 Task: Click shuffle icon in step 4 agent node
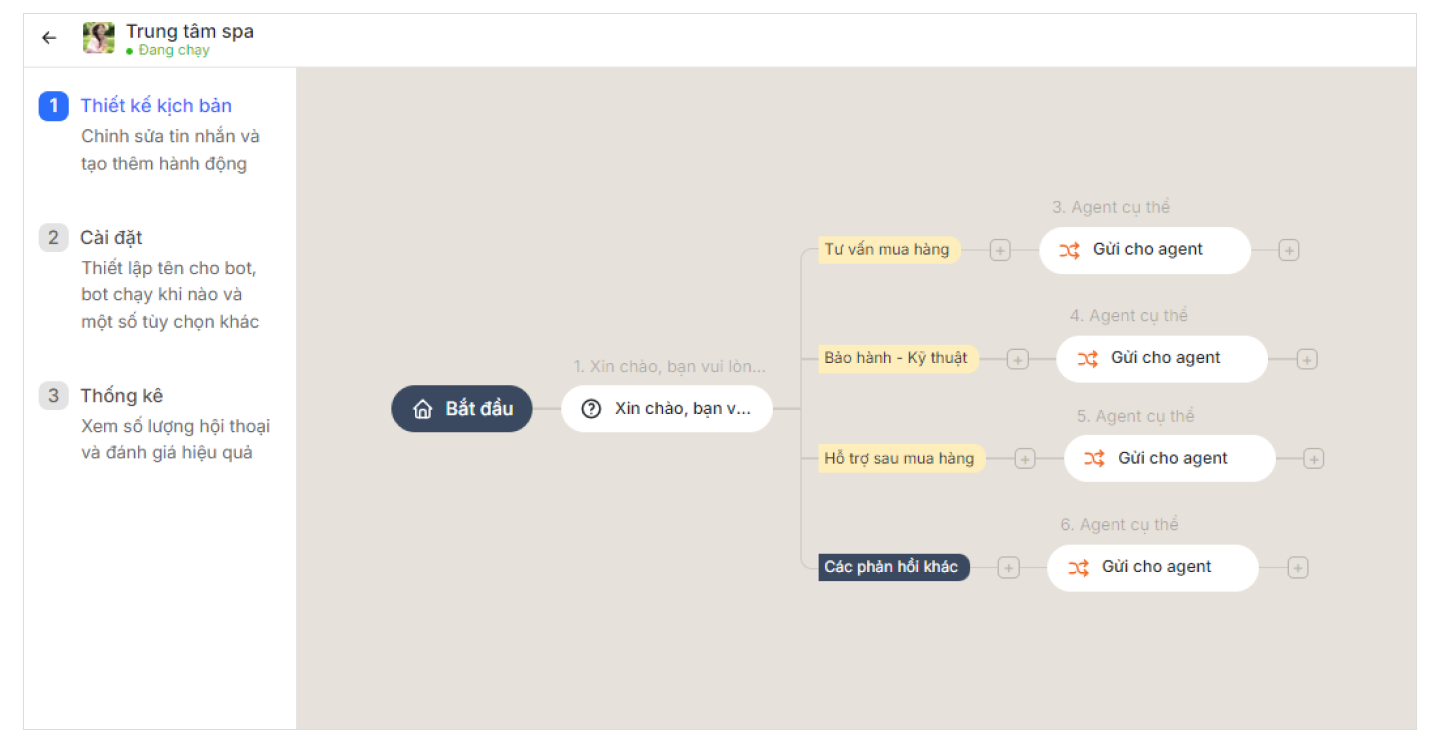[1088, 358]
